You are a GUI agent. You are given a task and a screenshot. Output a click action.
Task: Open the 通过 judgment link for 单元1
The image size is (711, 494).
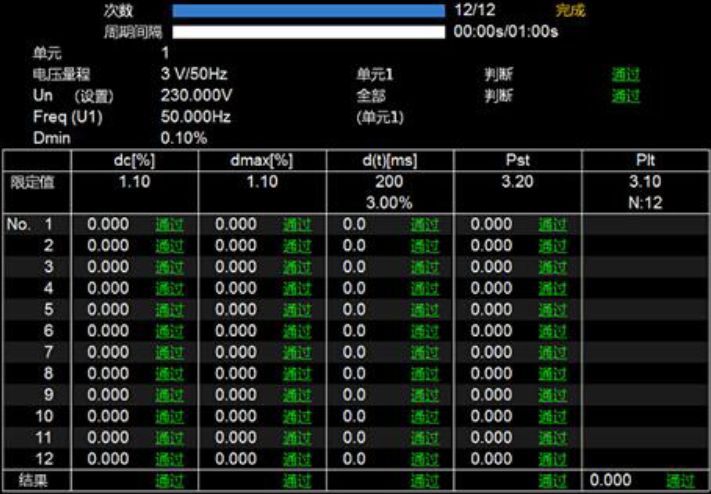626,75
